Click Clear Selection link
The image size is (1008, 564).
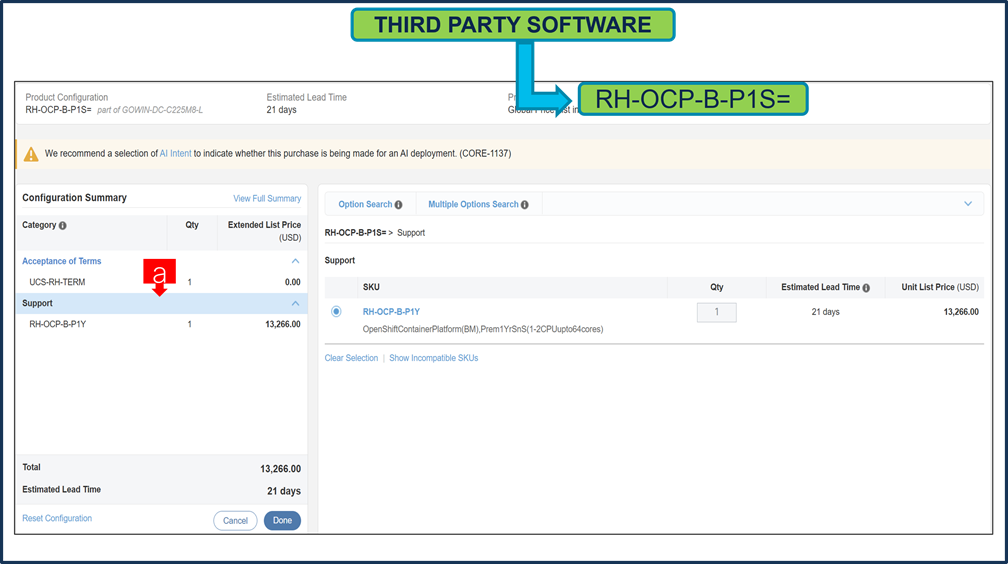(x=351, y=358)
